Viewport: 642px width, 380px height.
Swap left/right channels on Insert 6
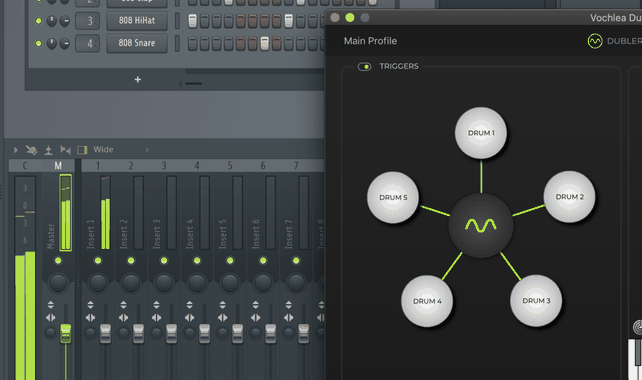[x=256, y=317]
